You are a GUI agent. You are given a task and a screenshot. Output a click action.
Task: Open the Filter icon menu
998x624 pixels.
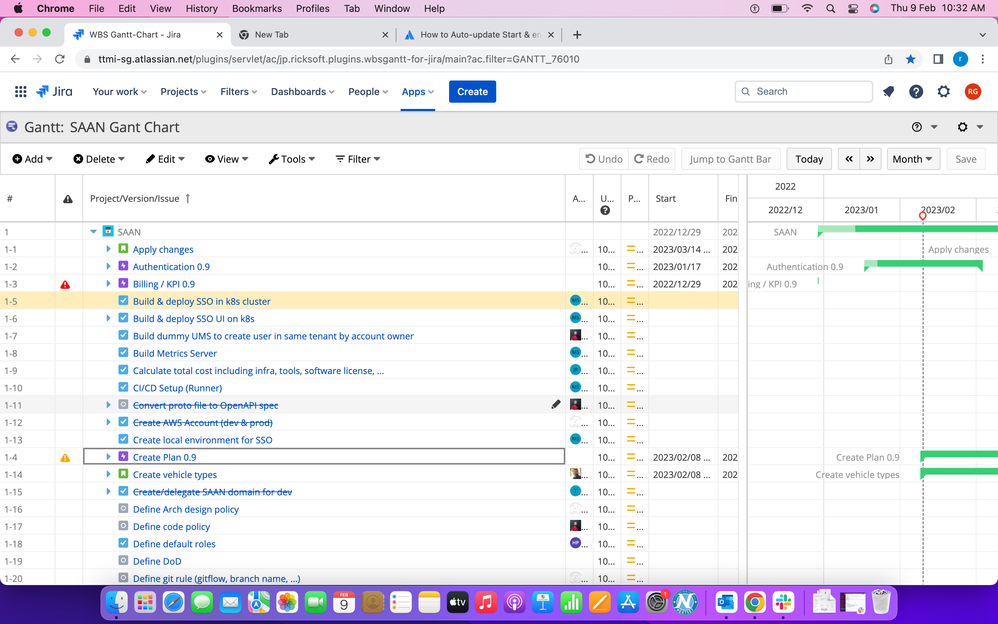(338, 158)
